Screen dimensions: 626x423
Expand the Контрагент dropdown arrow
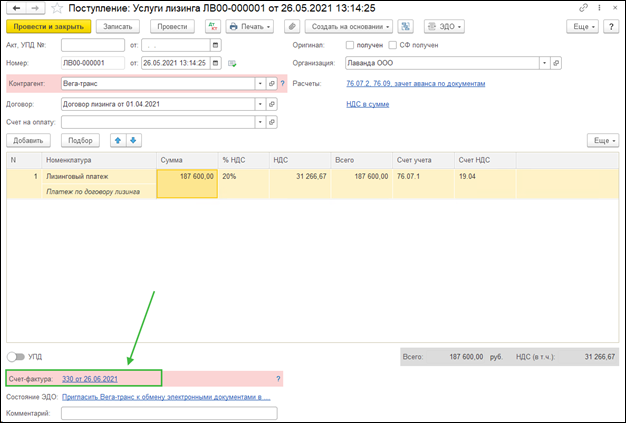[260, 83]
